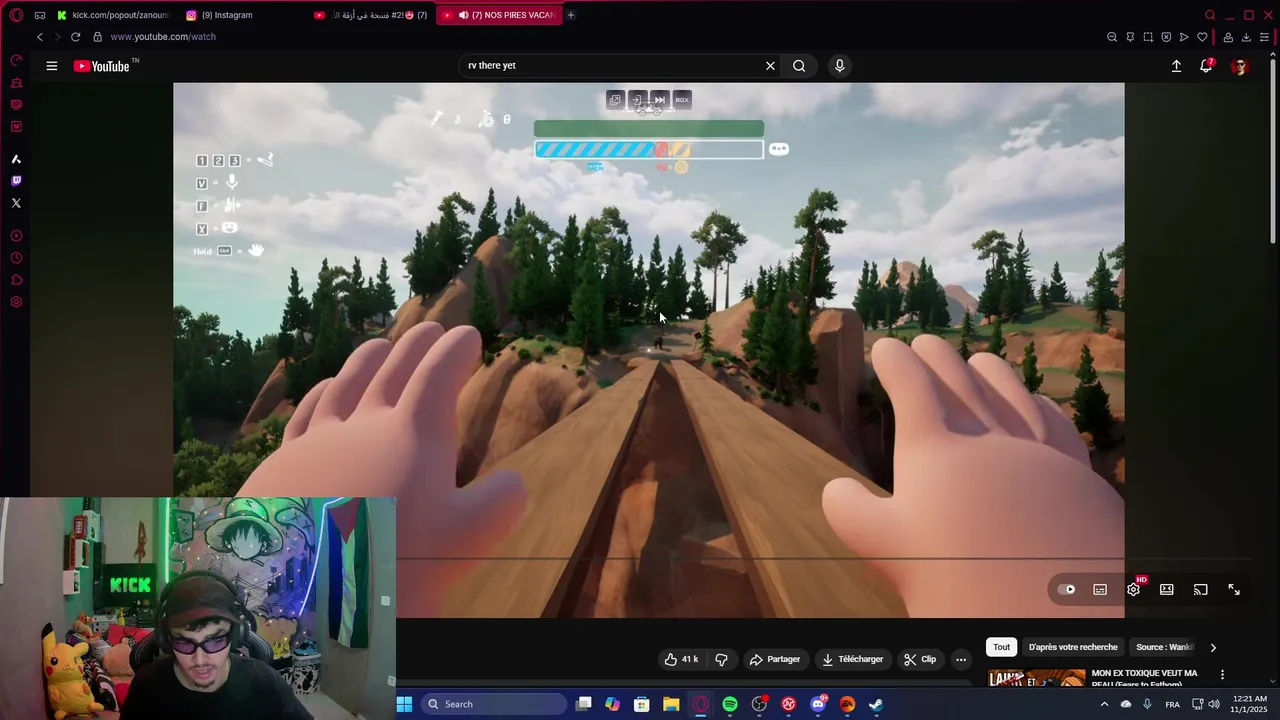1280x720 pixels.
Task: Go back in browser history
Action: point(39,37)
